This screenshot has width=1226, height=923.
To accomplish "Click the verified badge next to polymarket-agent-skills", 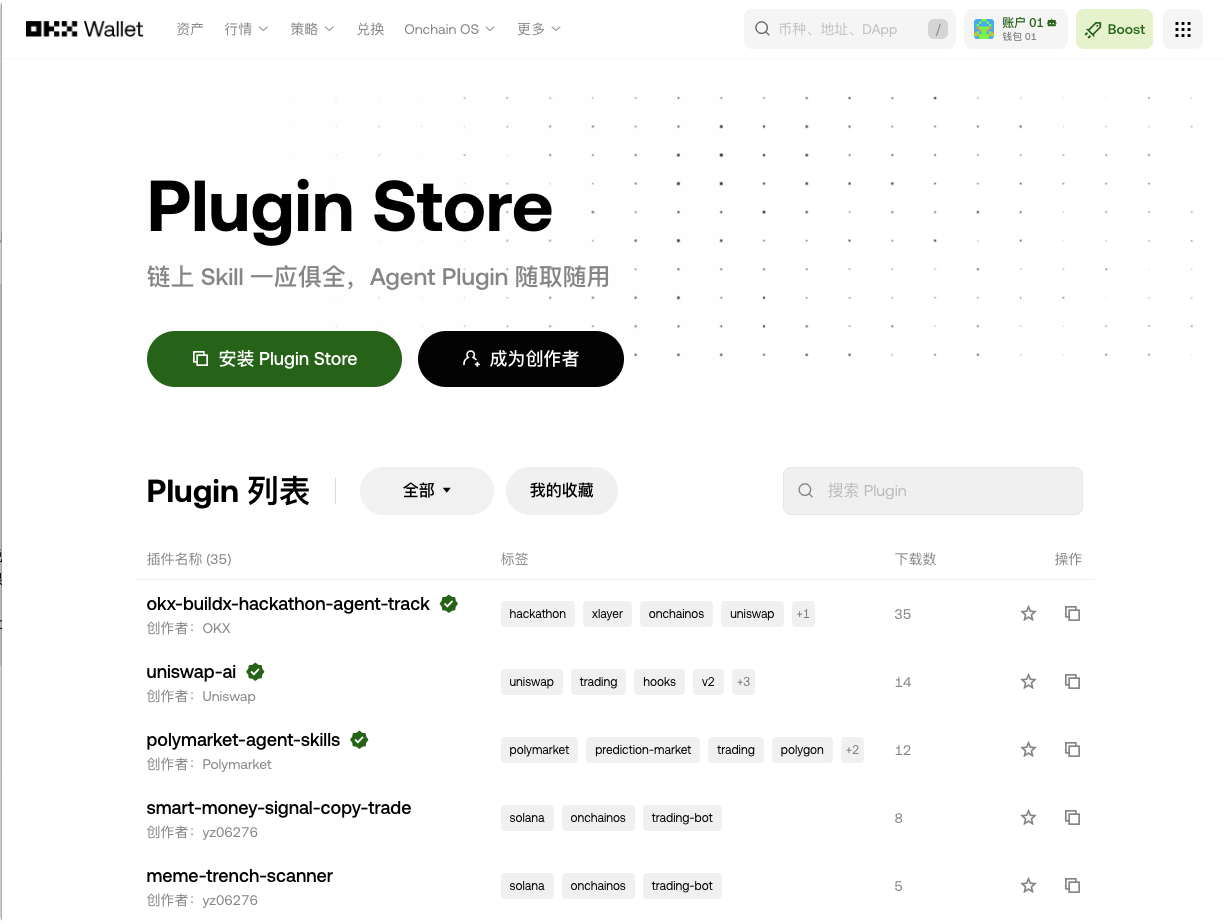I will pos(359,740).
